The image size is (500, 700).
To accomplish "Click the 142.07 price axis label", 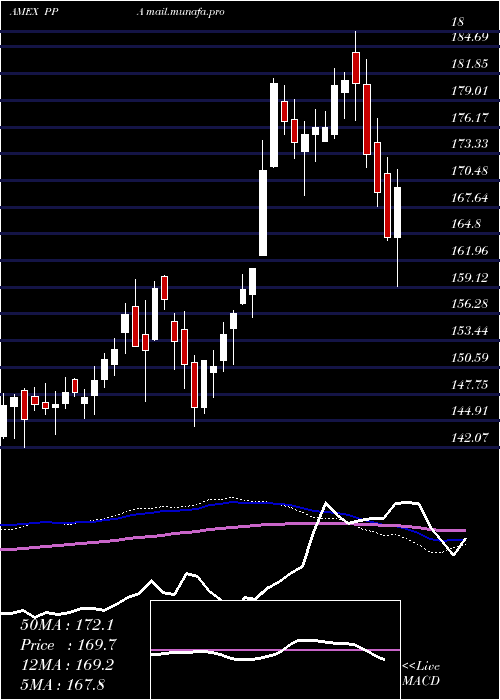I will click(470, 438).
